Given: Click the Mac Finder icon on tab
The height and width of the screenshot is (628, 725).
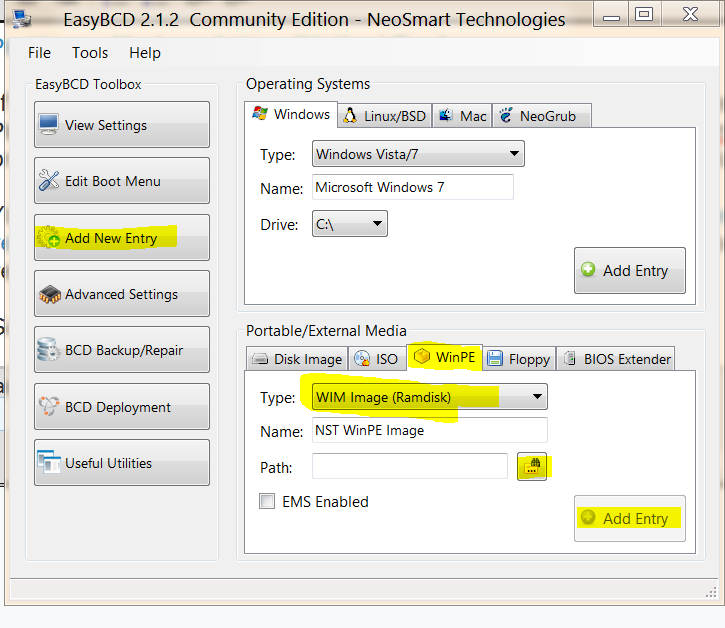Looking at the screenshot, I should (x=445, y=115).
